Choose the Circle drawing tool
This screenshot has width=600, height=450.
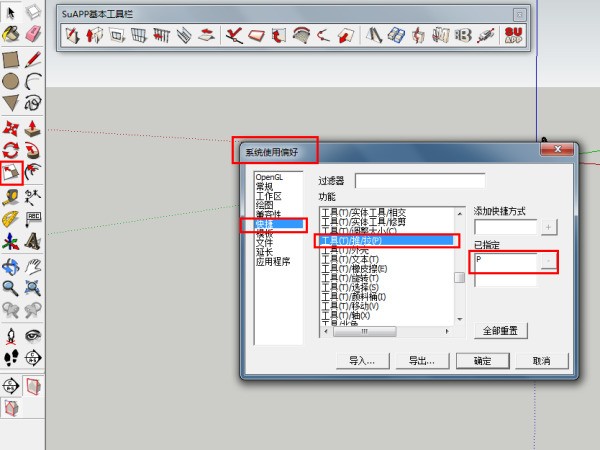[11, 81]
